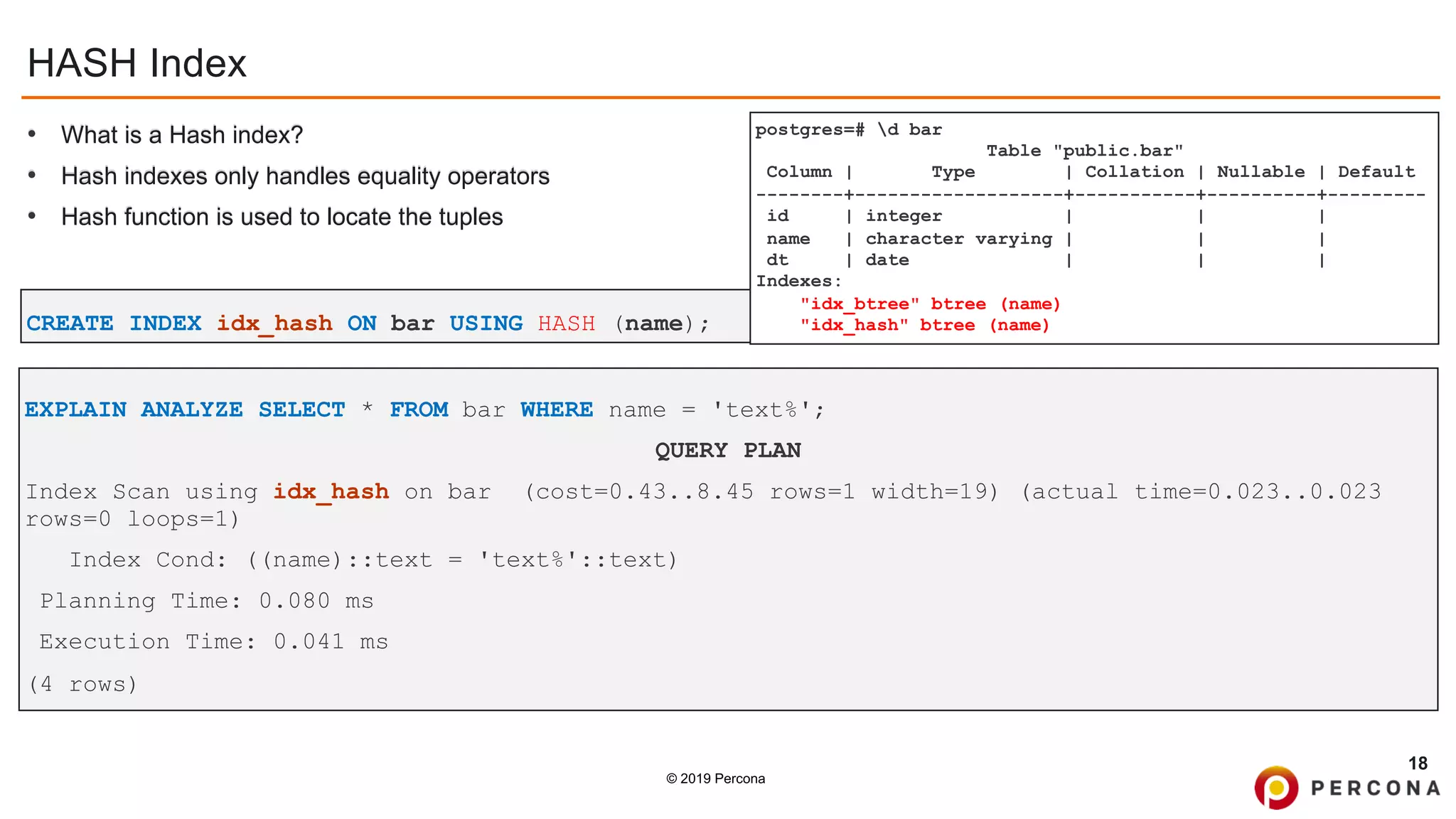
Task: Click the equality operators bullet text
Action: pyautogui.click(x=305, y=176)
